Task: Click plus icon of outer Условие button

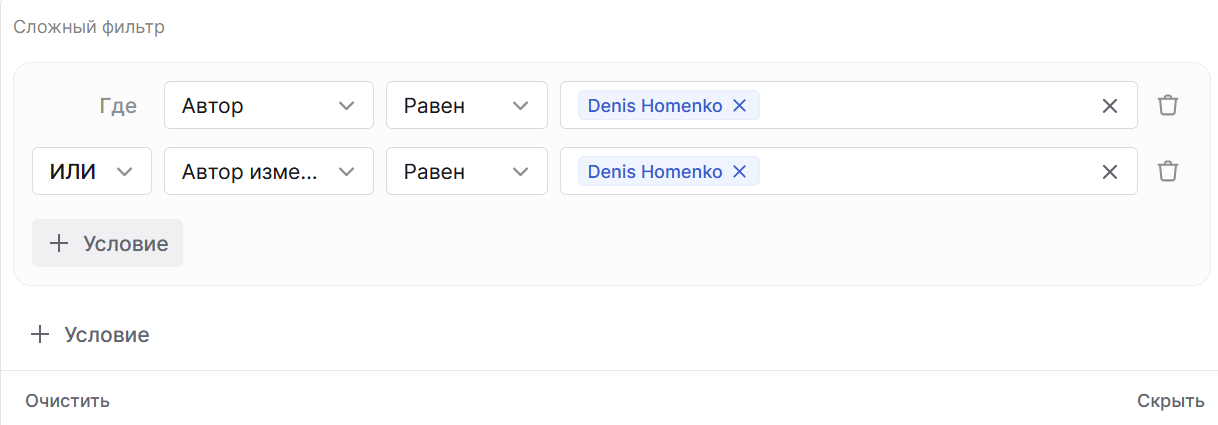Action: 40,335
